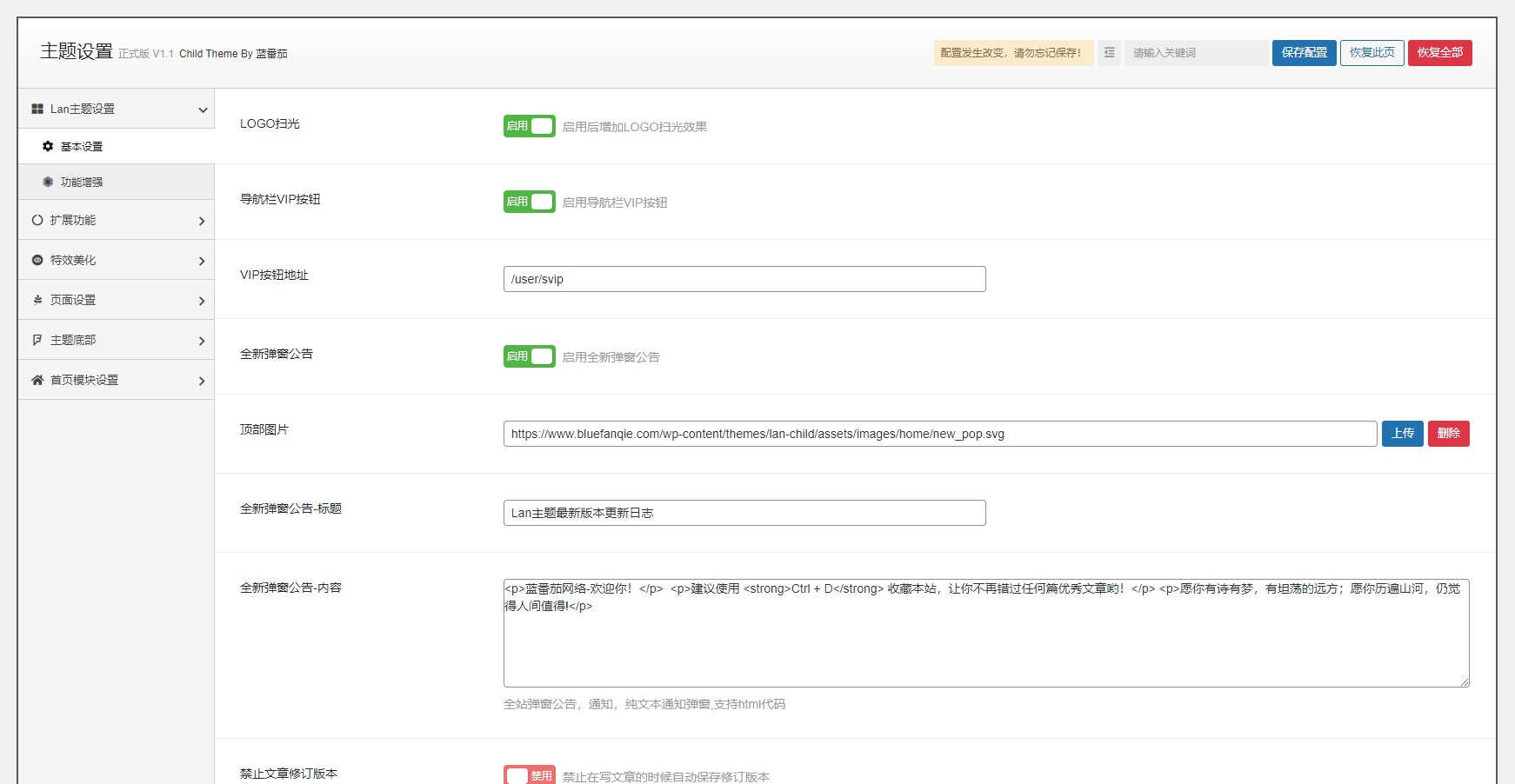Viewport: 1515px width, 784px height.
Task: Click the 扩展功能 circular icon
Action: [36, 220]
